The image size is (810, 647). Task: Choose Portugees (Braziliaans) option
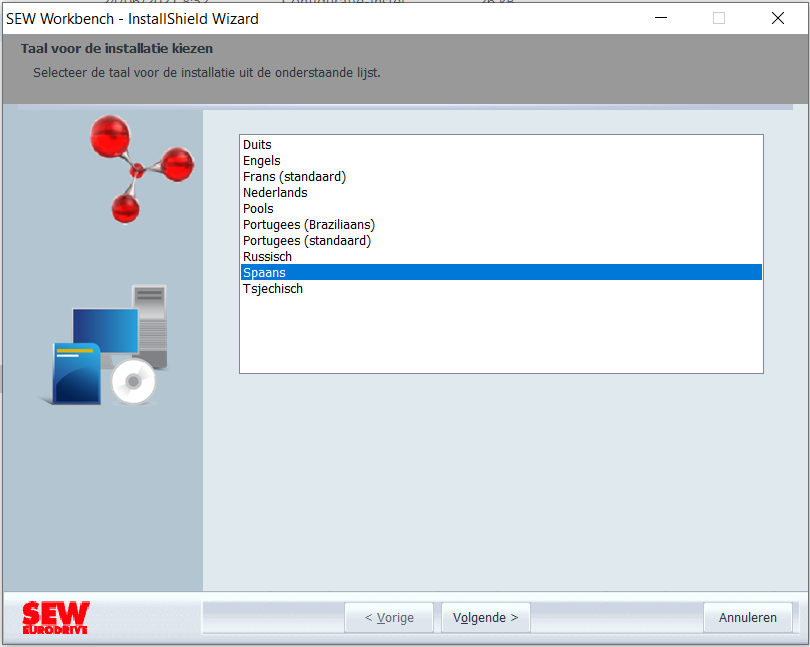501,225
